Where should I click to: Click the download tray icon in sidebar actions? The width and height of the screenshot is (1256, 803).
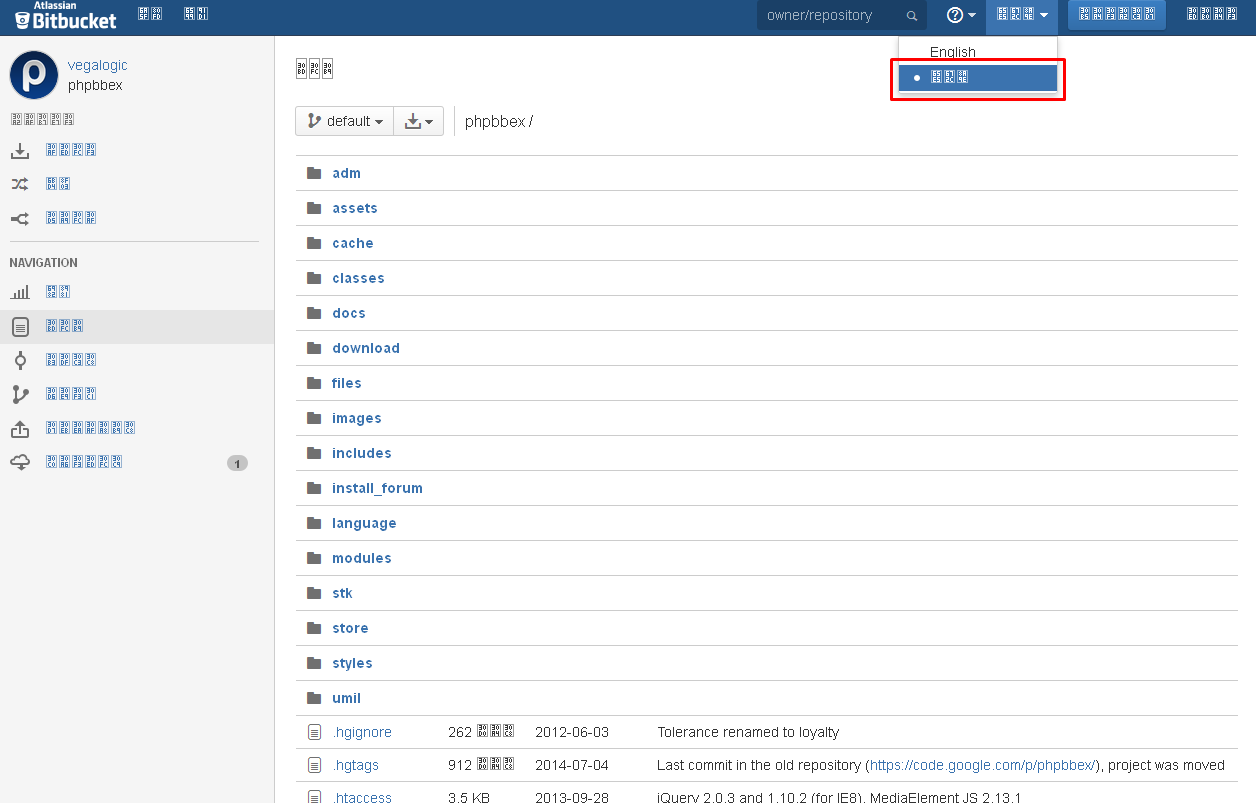pyautogui.click(x=20, y=151)
